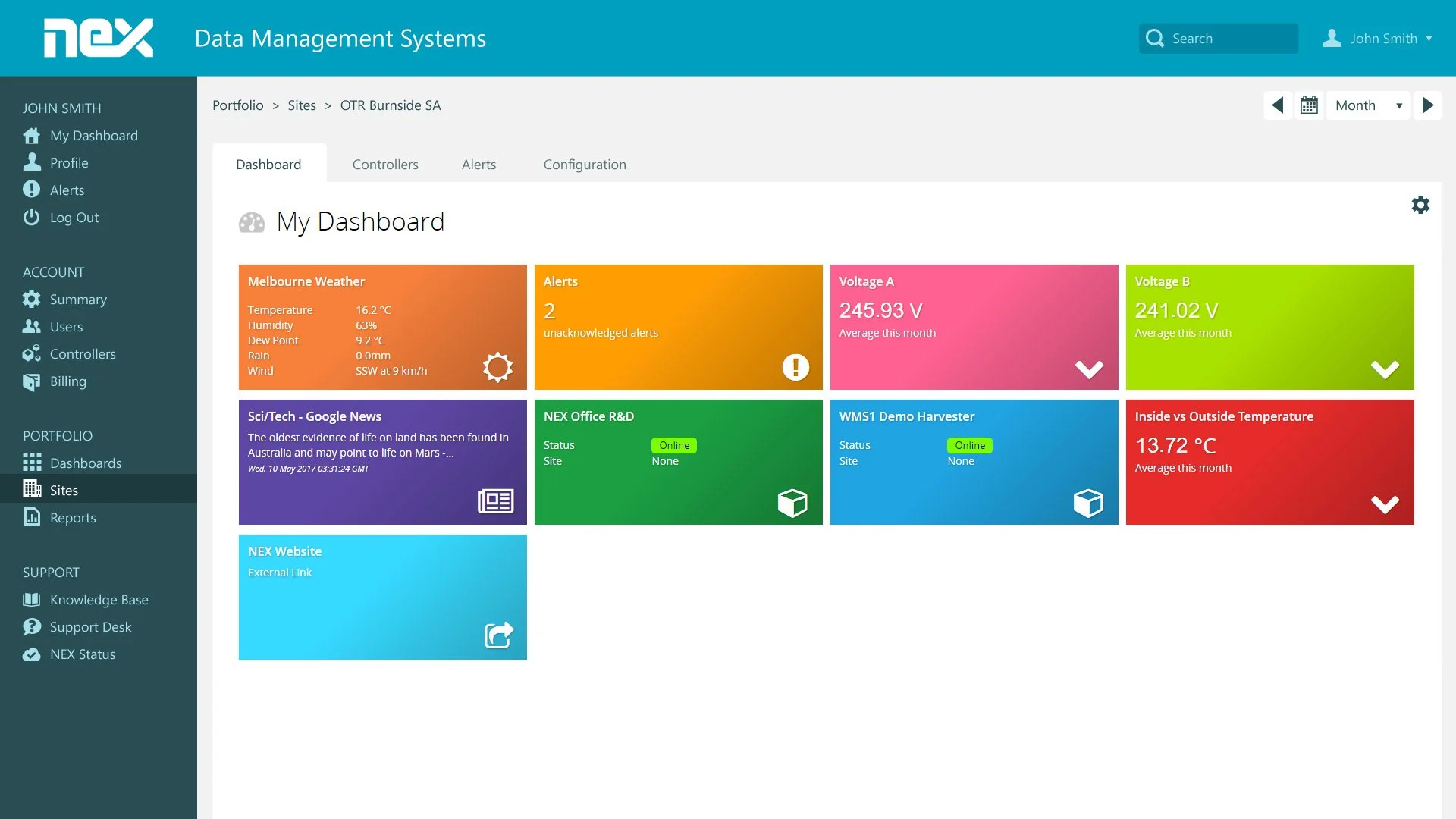Viewport: 1456px width, 819px height.
Task: Open the Melbourne Weather settings via sun icon
Action: [497, 367]
